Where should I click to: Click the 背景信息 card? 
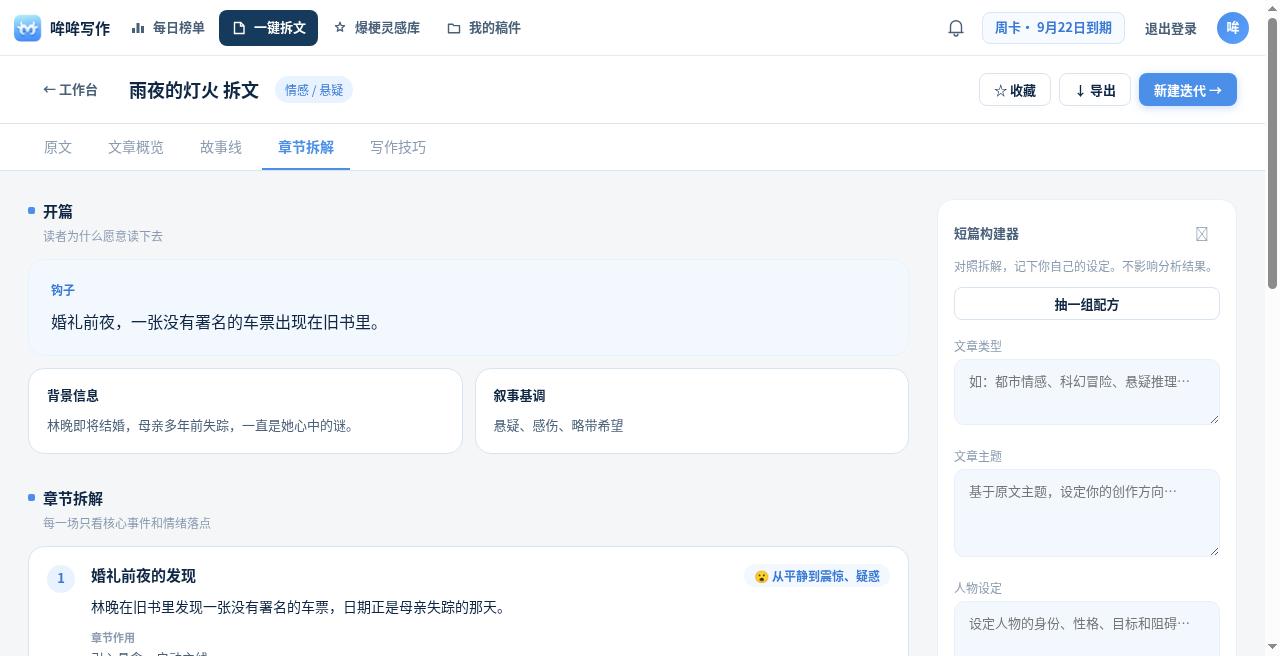point(245,411)
